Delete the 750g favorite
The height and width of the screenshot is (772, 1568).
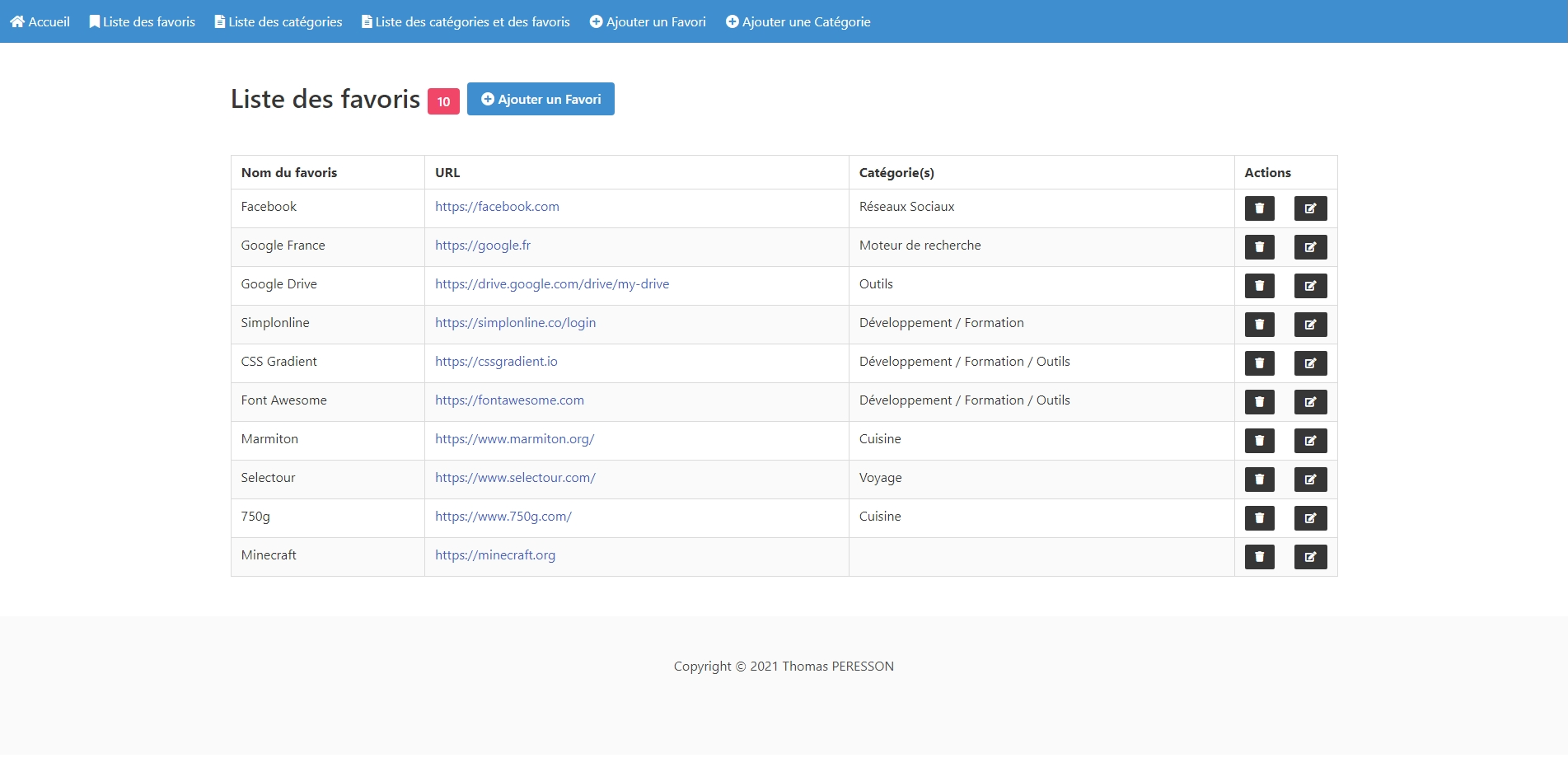coord(1259,518)
